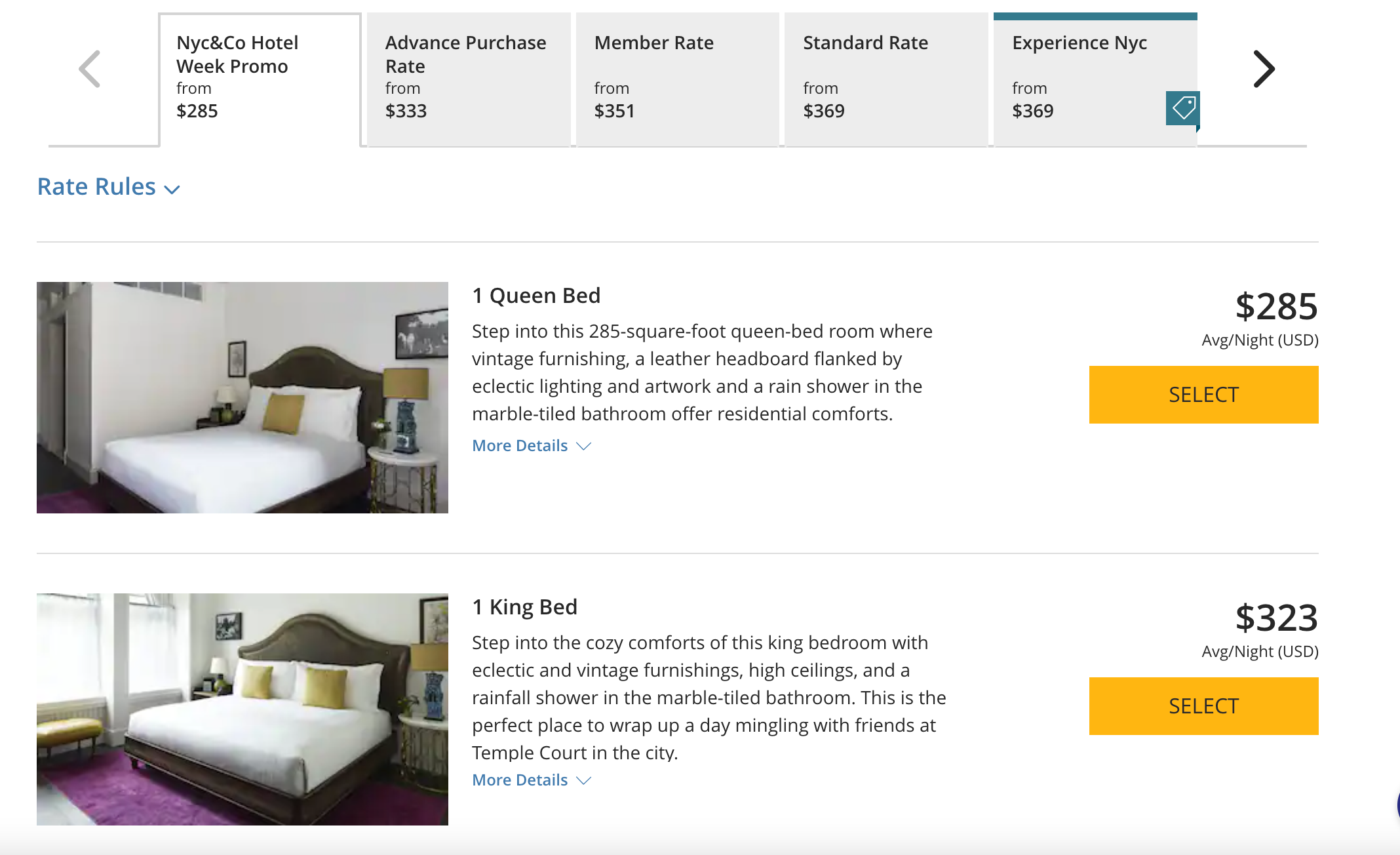1400x855 pixels.
Task: Click the chevron next to Queen Bed More Details
Action: (x=583, y=447)
